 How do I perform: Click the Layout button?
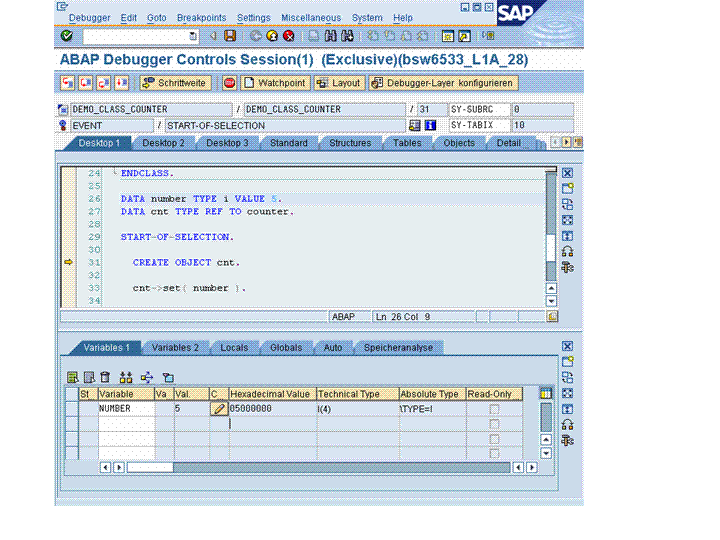[x=339, y=83]
